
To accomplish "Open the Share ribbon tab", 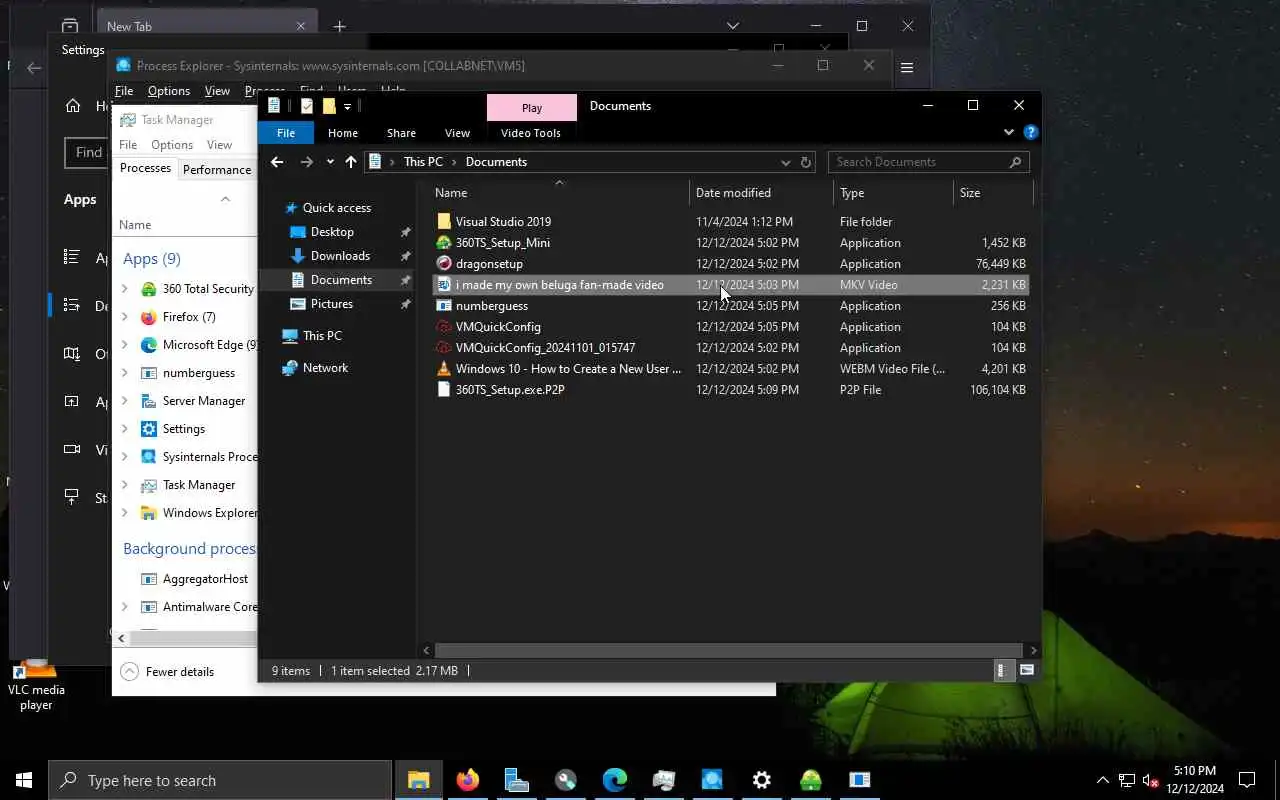I will coord(401,133).
